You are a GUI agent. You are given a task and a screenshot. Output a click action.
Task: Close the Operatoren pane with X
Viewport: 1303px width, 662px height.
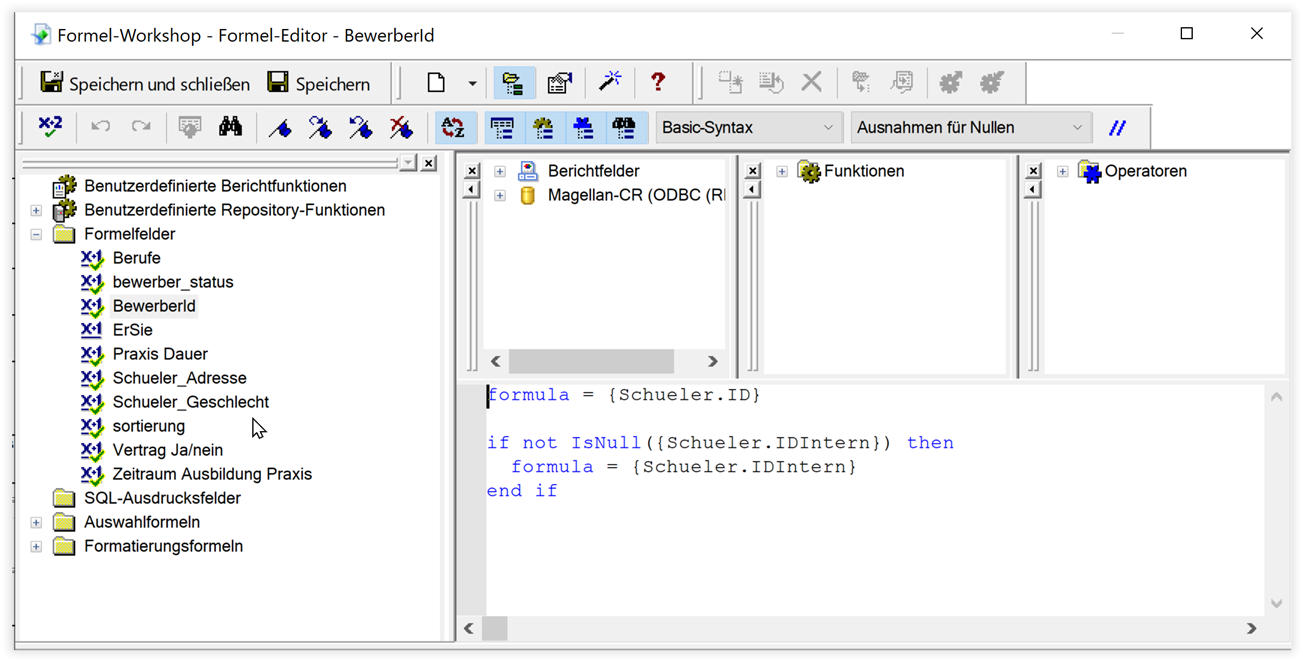point(1033,171)
